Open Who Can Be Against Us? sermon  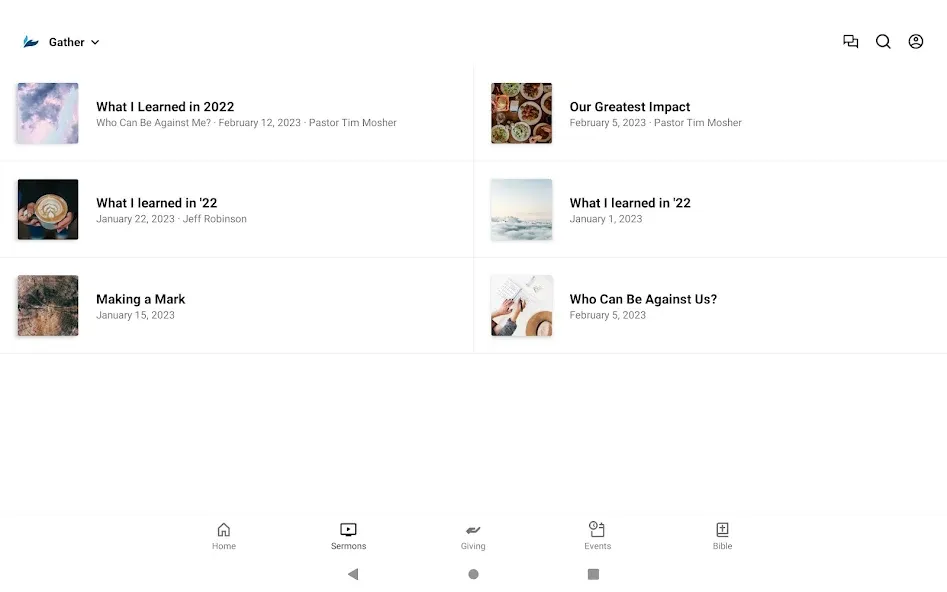pyautogui.click(x=710, y=306)
